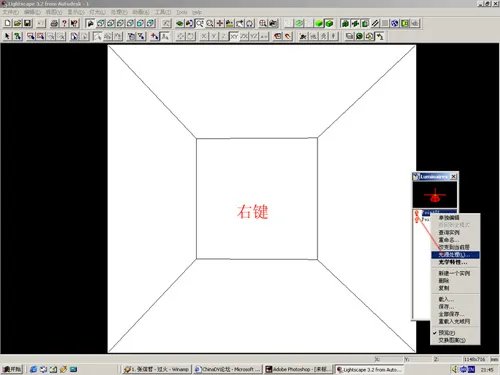Choose 全部保存 in the context menu

[x=455, y=314]
